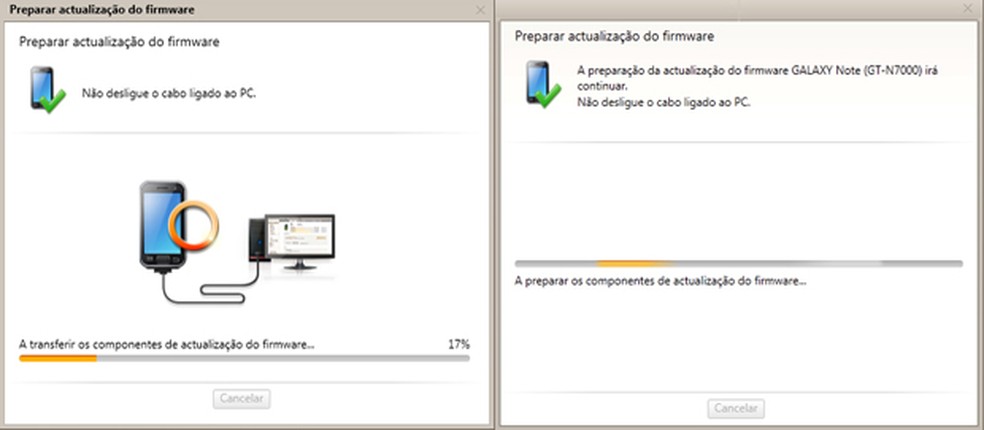Image resolution: width=984 pixels, height=430 pixels.
Task: Click the left dialog heading 'Preparar actualização do firmware'
Action: [119, 42]
